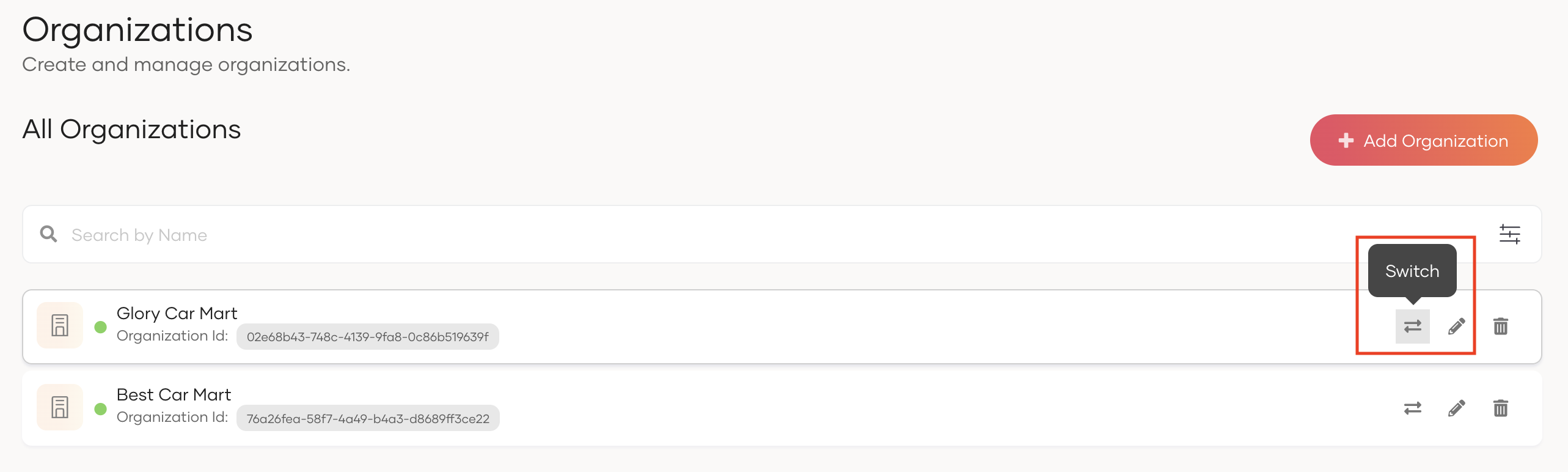Select Best Car Mart's Organization Id chip
1568x472 pixels.
(367, 418)
